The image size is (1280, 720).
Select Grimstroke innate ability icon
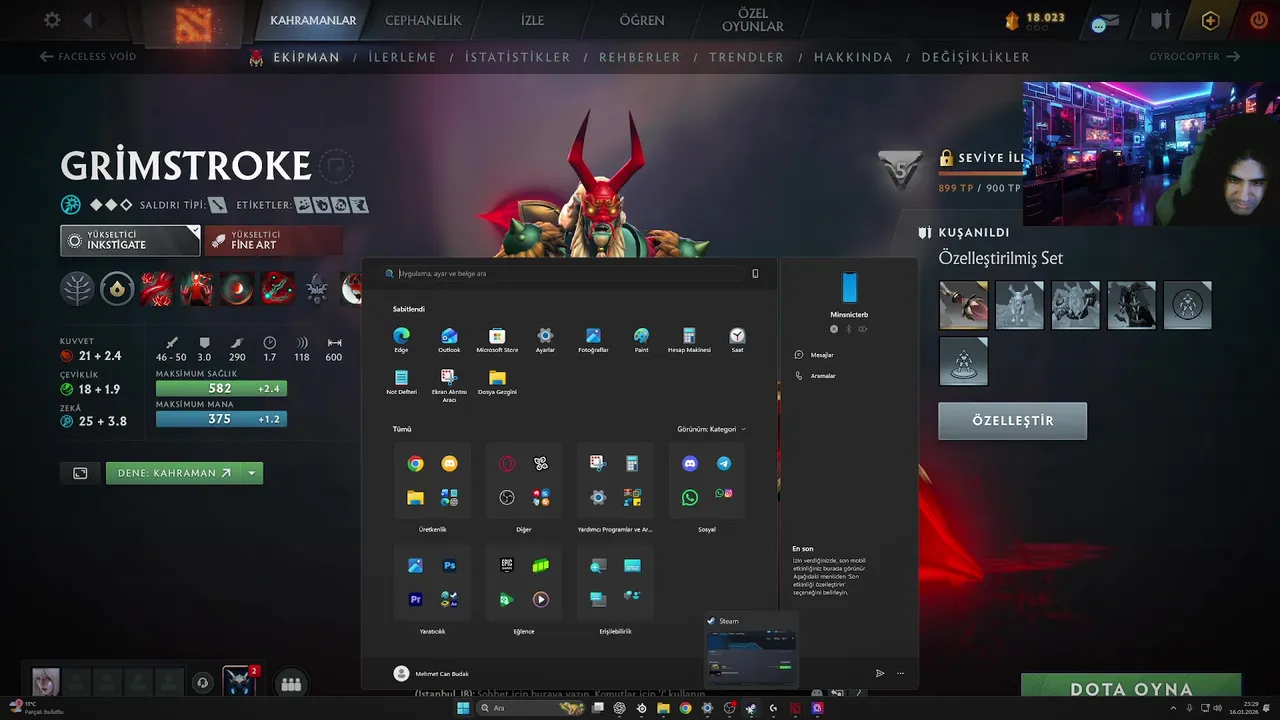tap(117, 288)
